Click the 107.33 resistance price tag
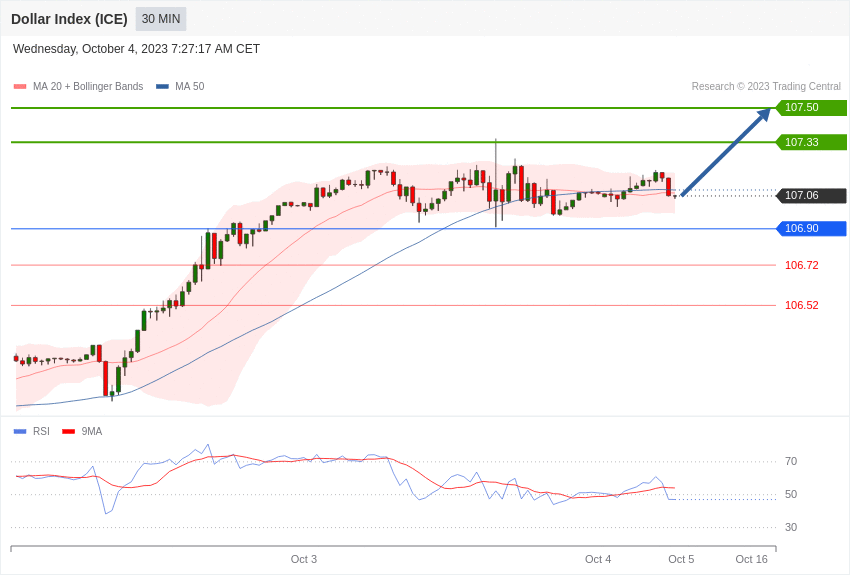Screen dimensions: 850x576 (x=811, y=142)
